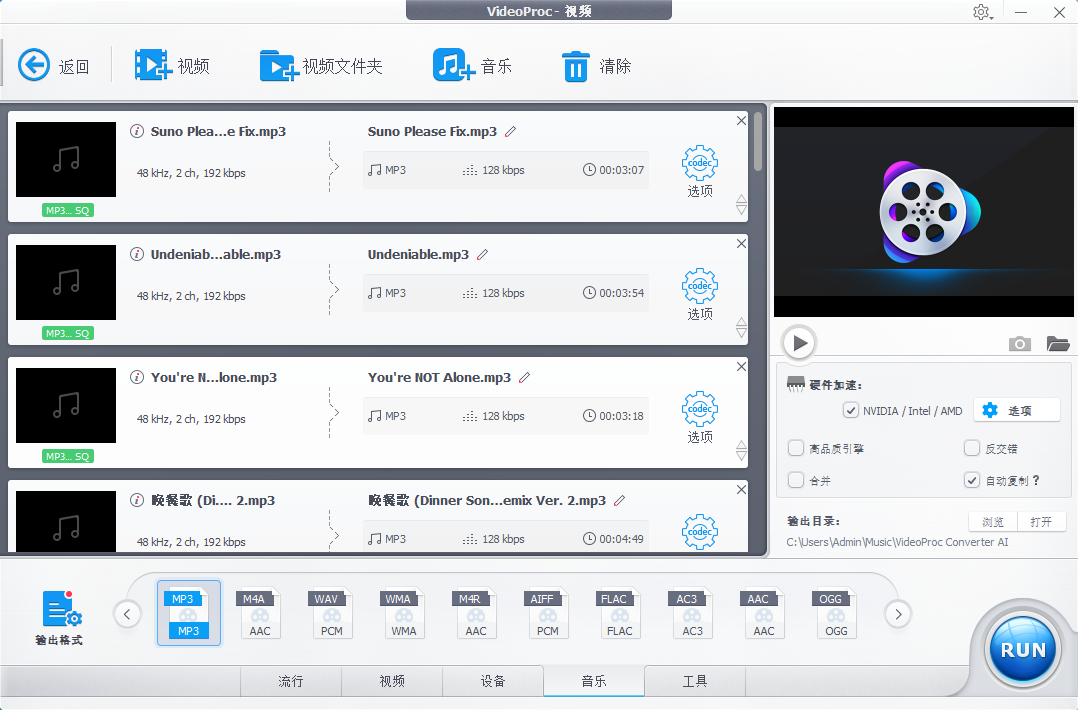Uncheck NVIDIA / Intel / AMD acceleration
Viewport: 1078px width, 710px height.
pos(851,410)
